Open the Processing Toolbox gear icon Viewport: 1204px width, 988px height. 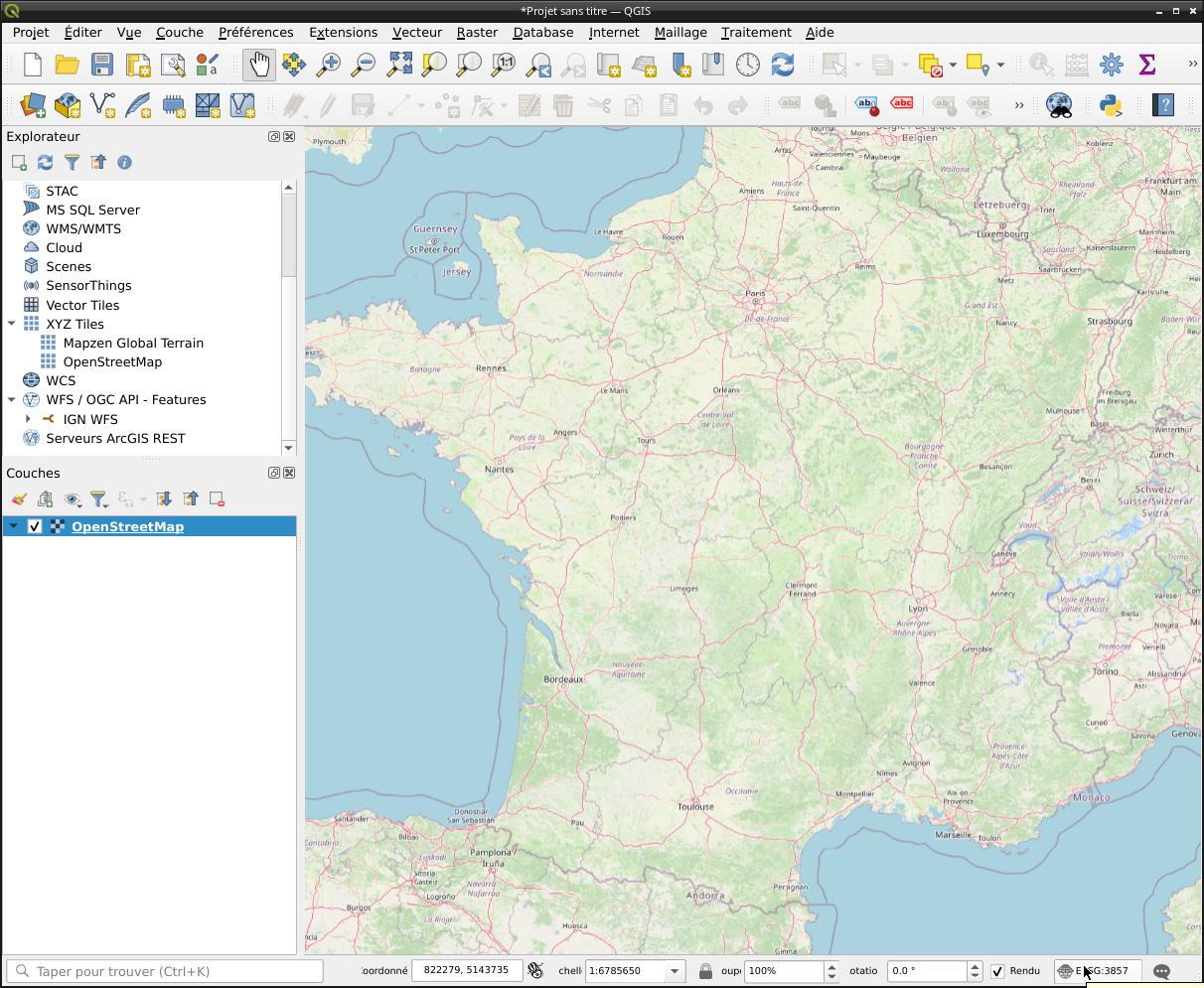1112,66
